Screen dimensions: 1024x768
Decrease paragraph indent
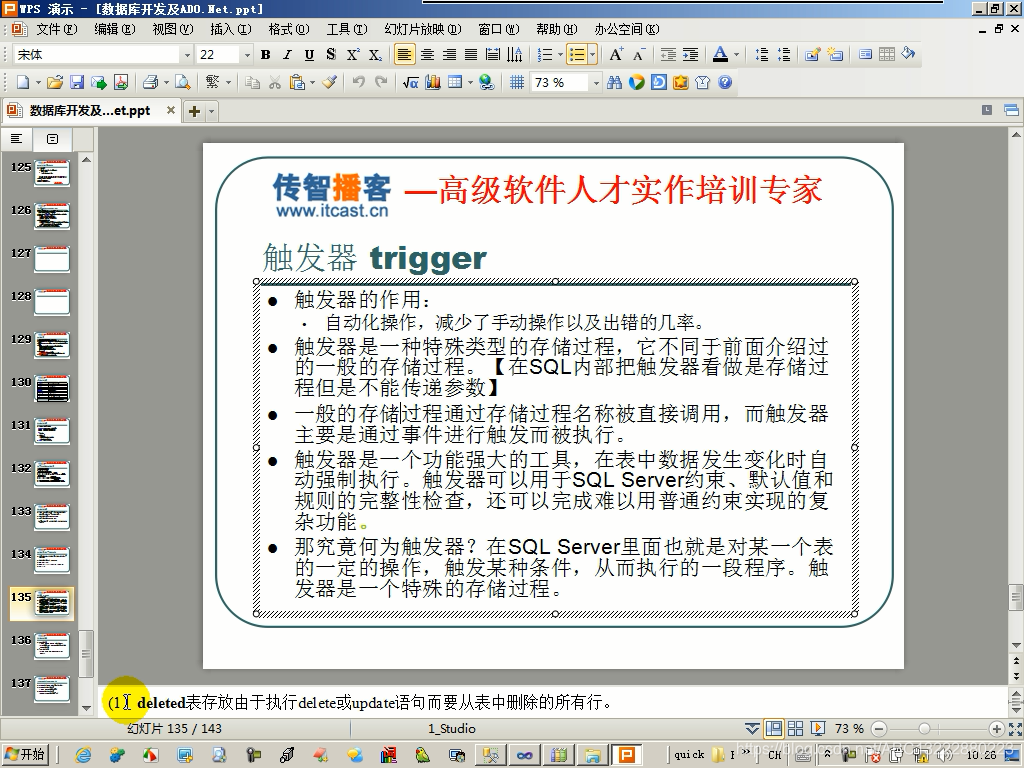pos(668,55)
